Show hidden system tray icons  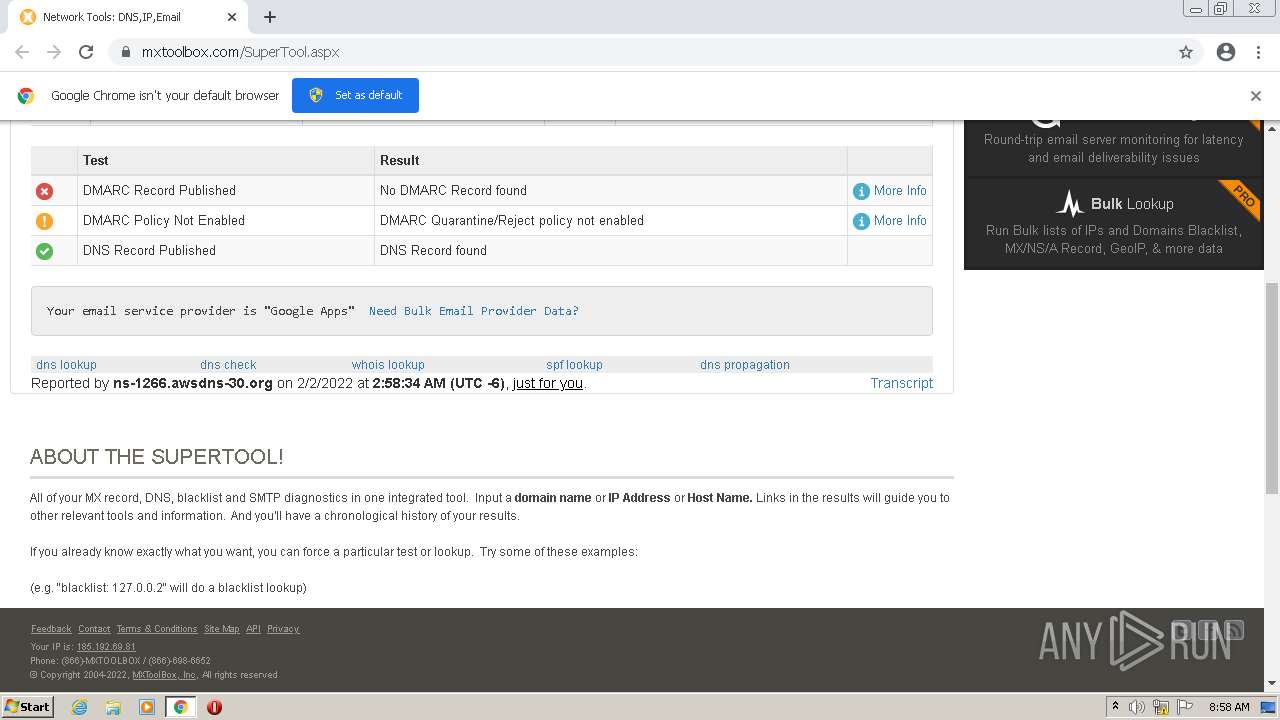1115,707
